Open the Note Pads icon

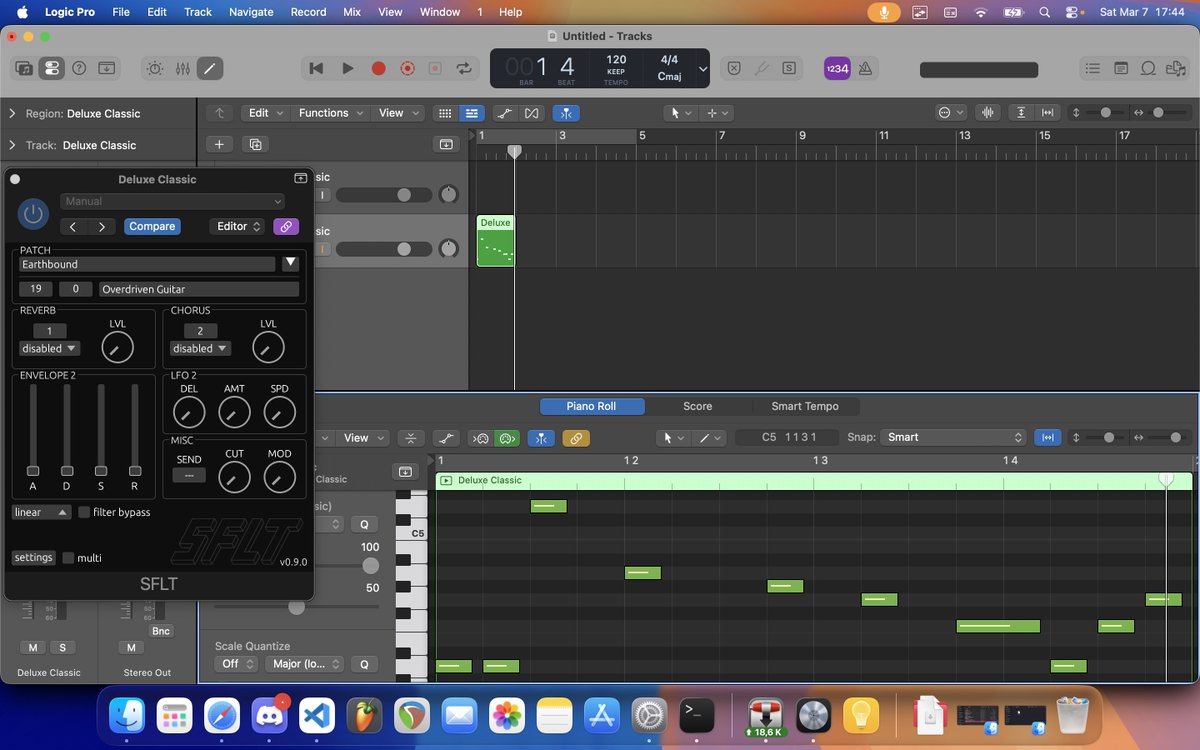(x=1121, y=69)
